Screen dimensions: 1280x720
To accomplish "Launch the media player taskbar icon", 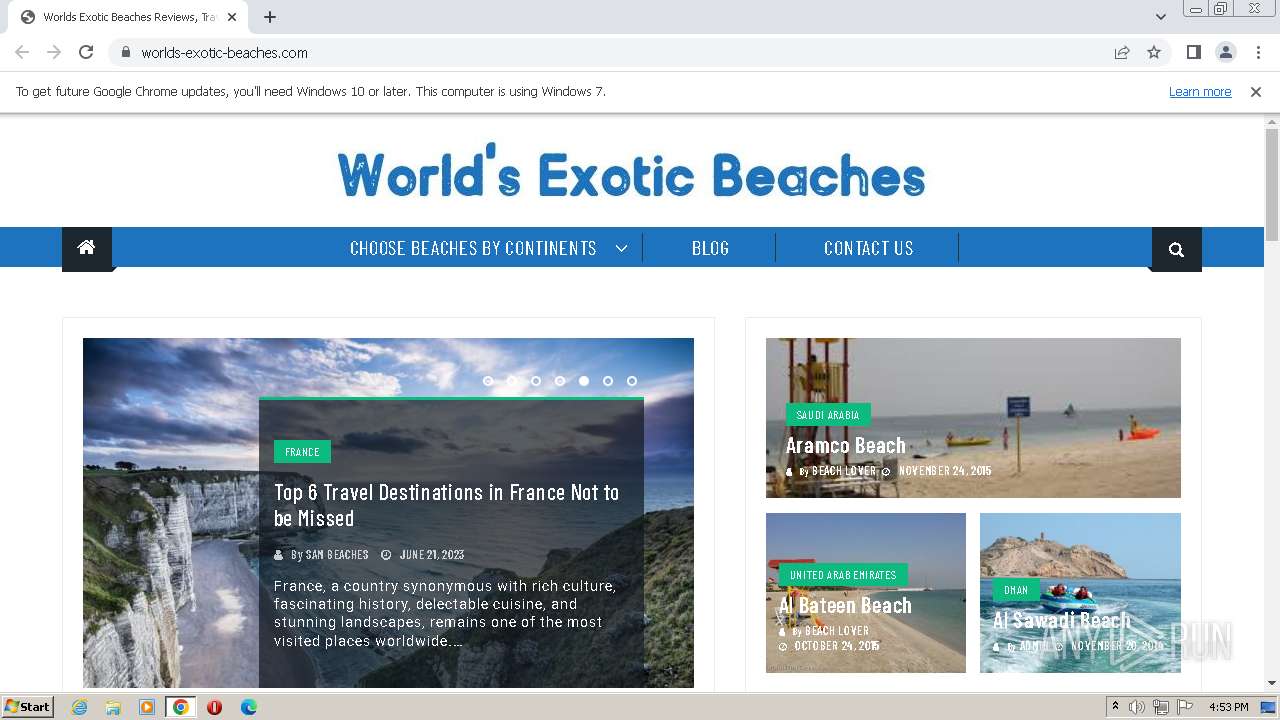I will click(147, 707).
